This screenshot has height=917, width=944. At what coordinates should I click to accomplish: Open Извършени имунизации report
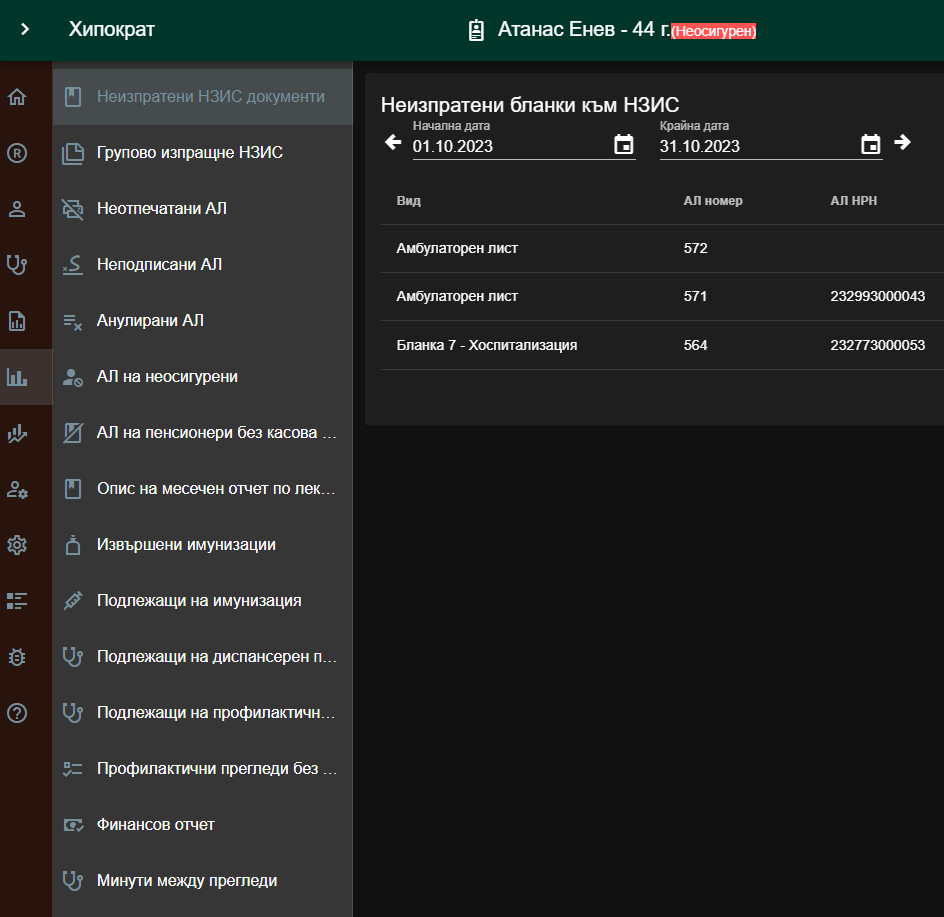pyautogui.click(x=202, y=545)
